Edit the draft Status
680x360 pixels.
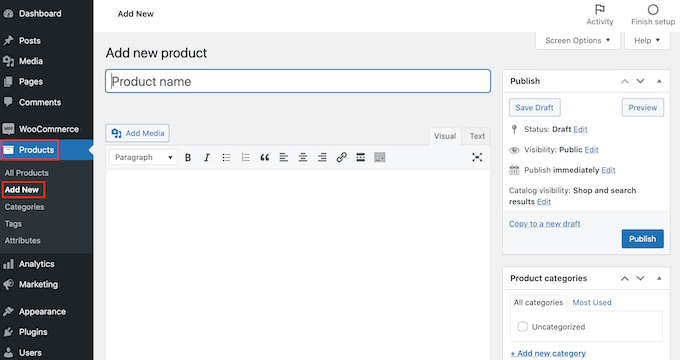(x=580, y=129)
